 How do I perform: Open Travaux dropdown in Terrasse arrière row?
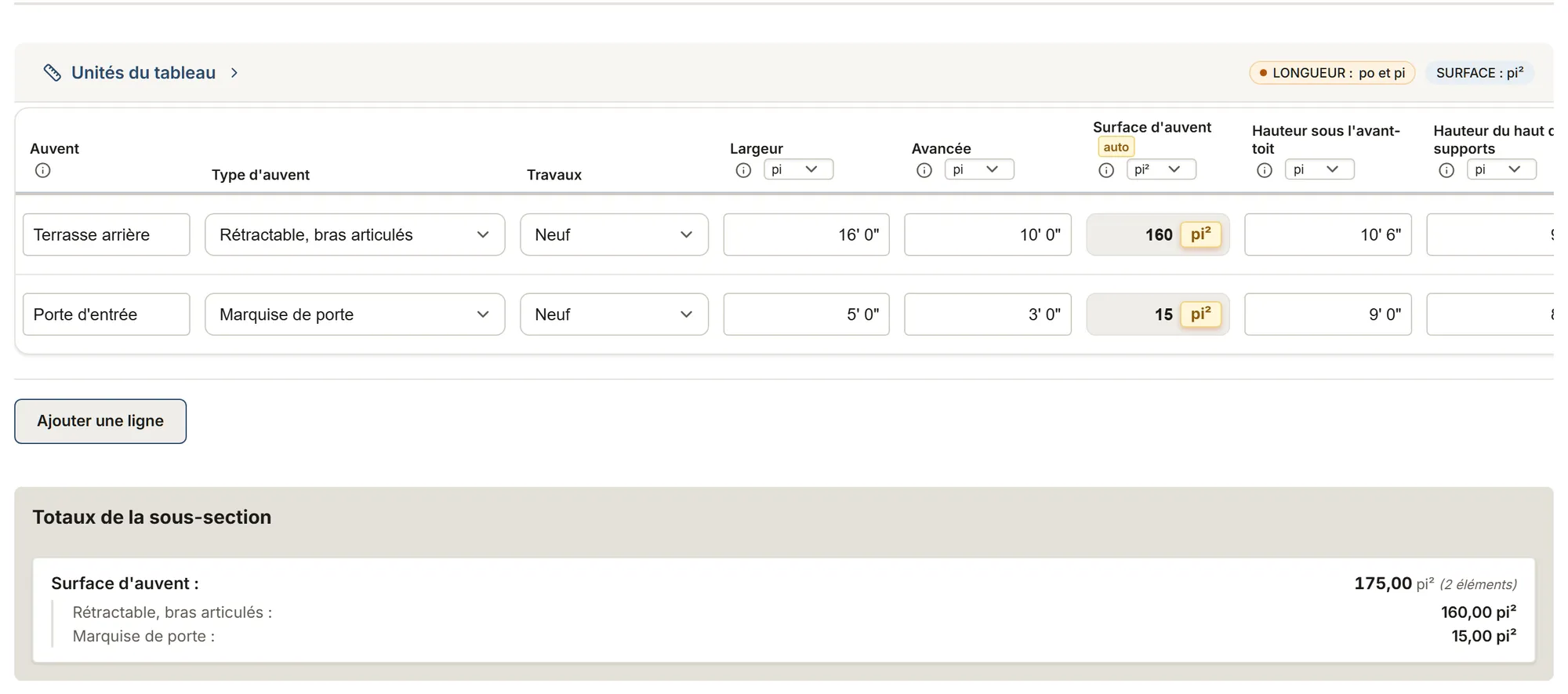click(x=614, y=234)
